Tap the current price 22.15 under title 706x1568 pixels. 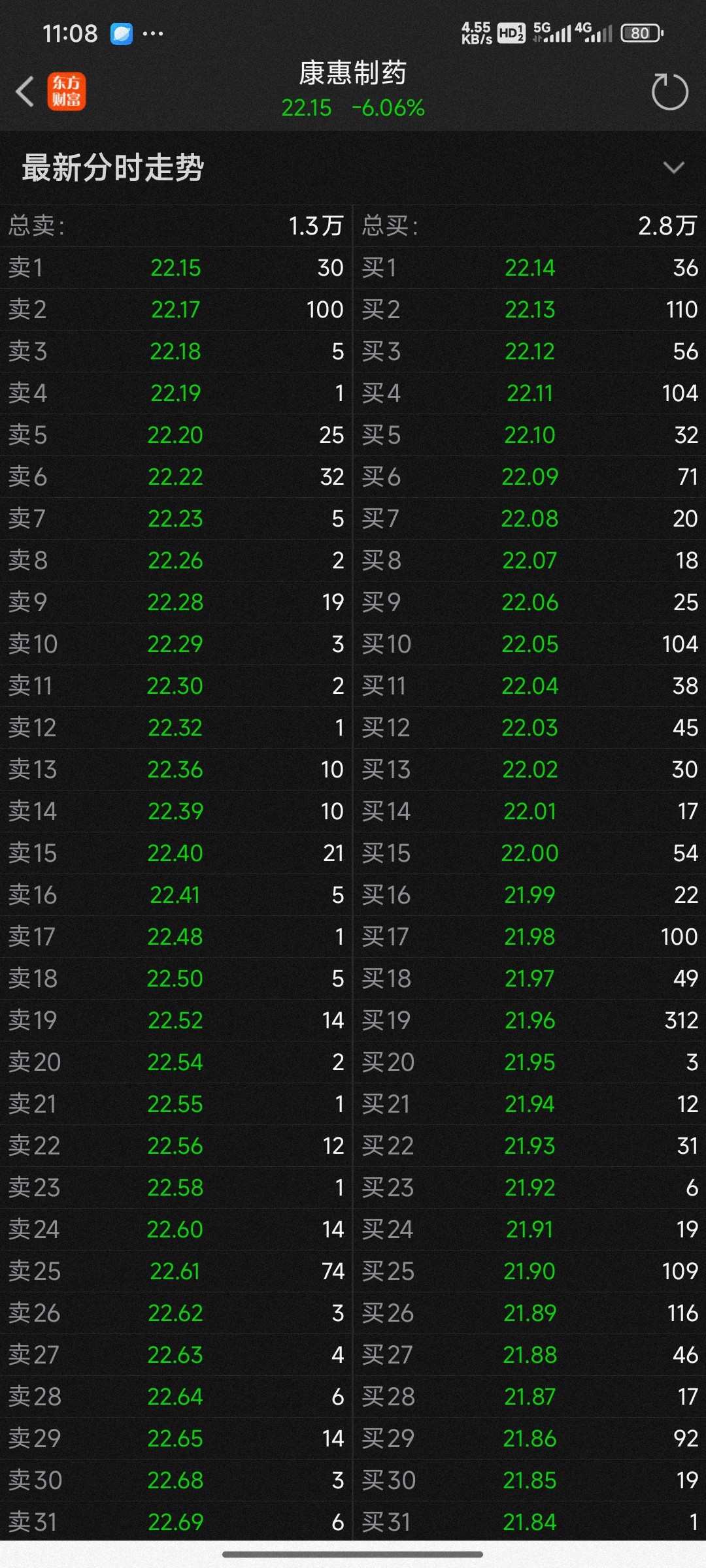coord(307,108)
